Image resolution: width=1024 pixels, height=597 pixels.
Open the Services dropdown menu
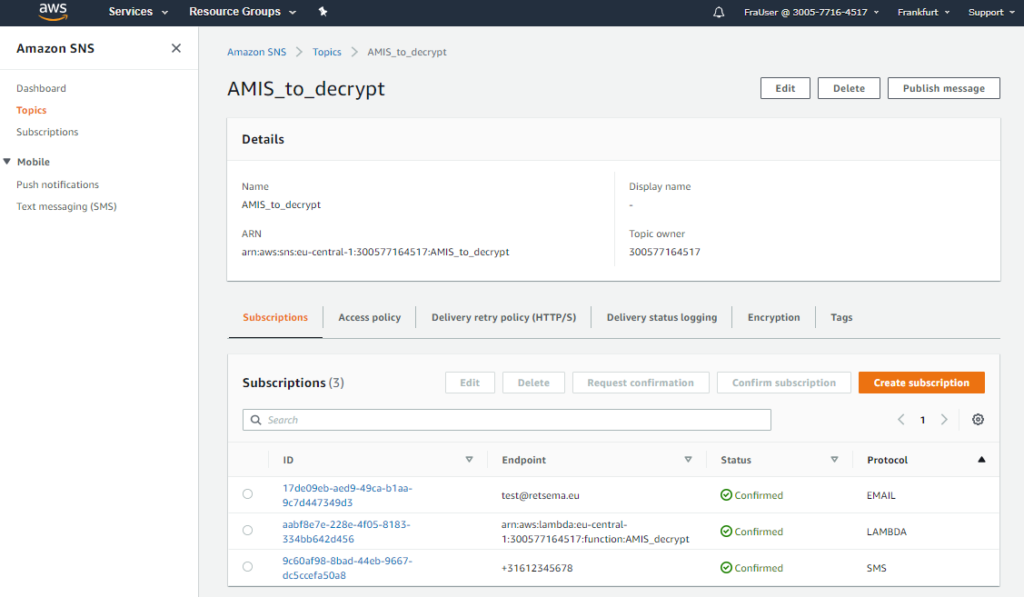(138, 12)
